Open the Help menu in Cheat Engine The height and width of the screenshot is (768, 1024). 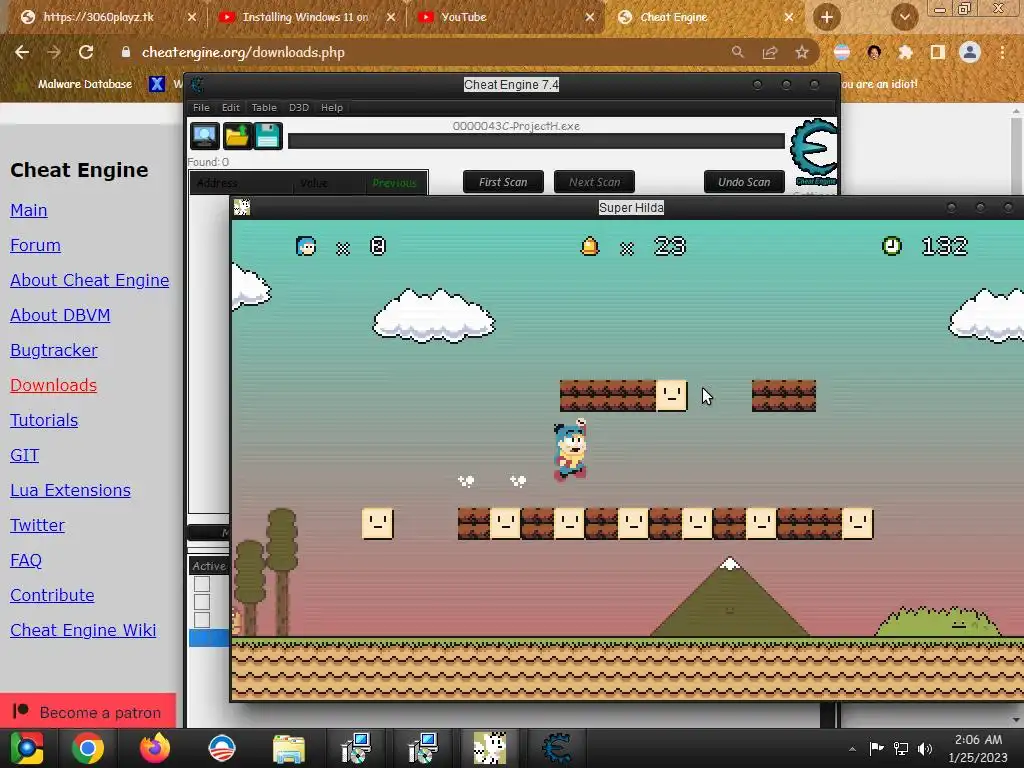click(x=332, y=108)
